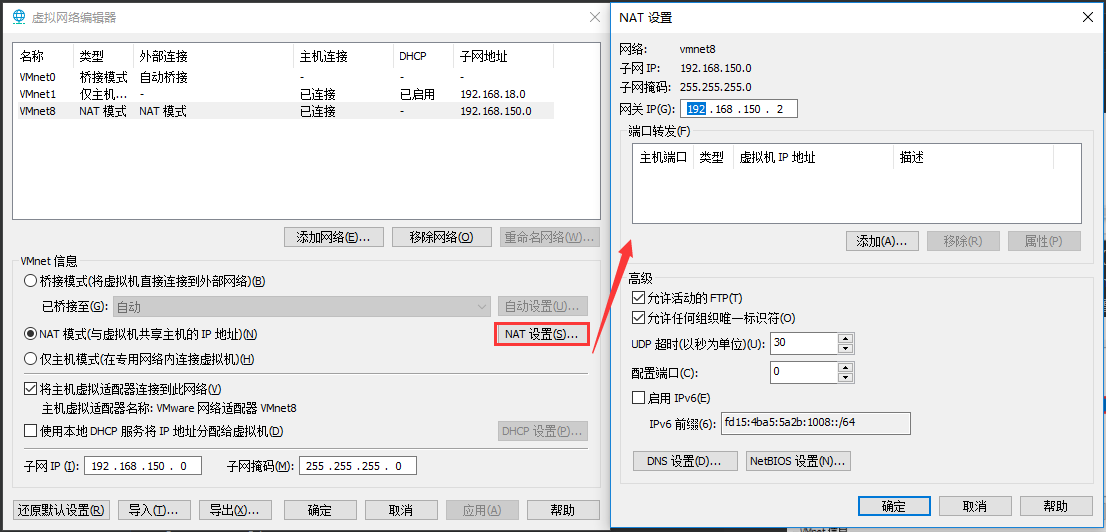
Task: Close the NAT settings dialog
Action: coord(1087,17)
